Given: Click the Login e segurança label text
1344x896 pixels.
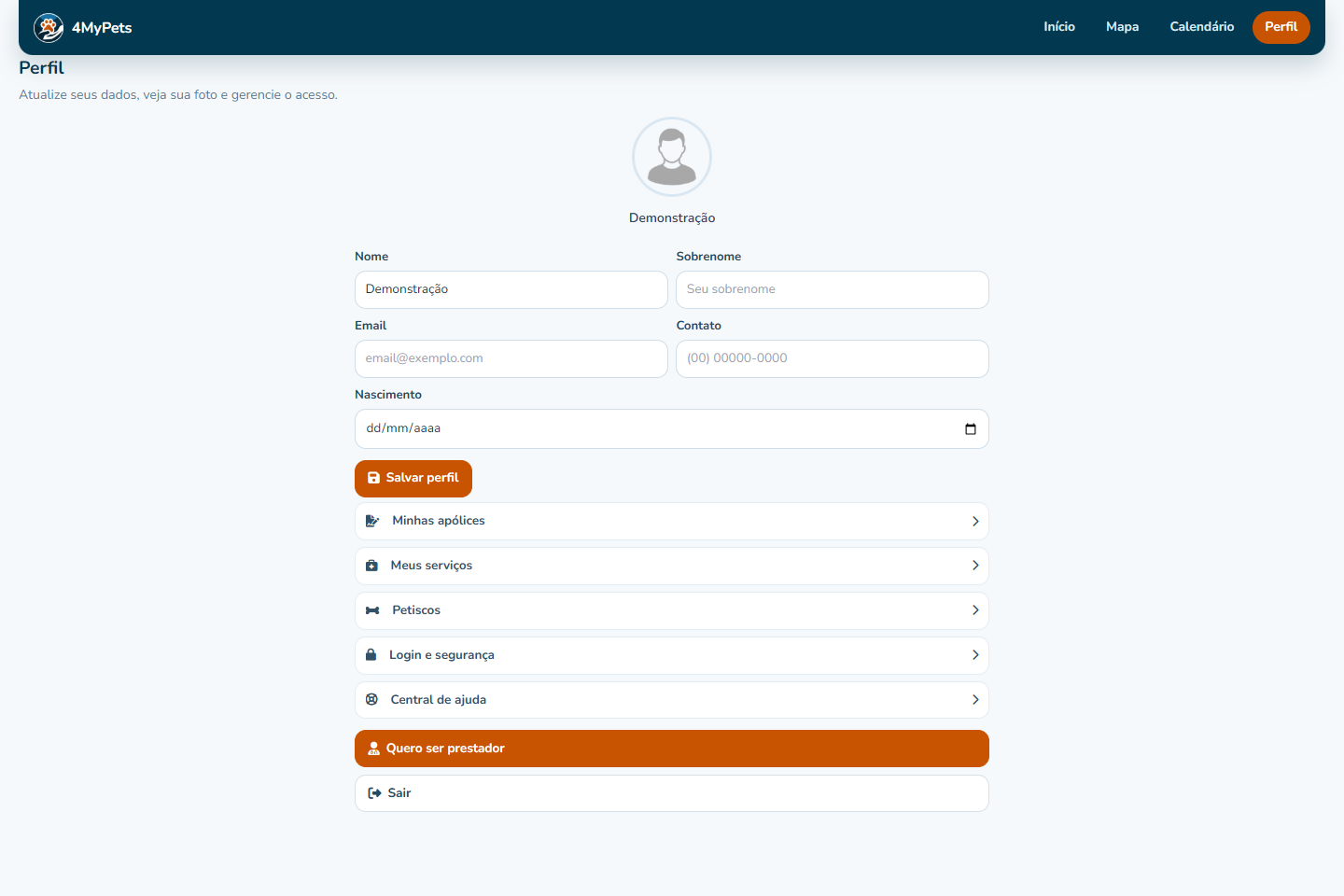Looking at the screenshot, I should (441, 655).
